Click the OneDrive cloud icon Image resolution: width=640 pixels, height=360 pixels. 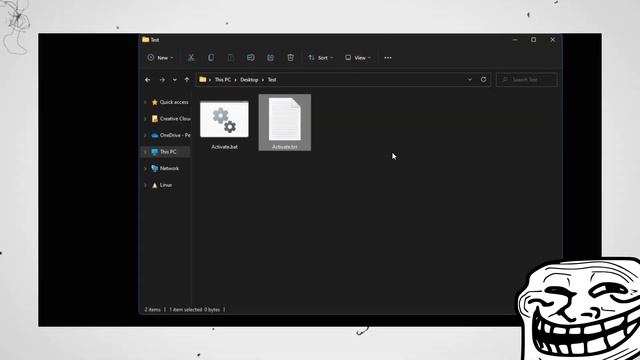pyautogui.click(x=154, y=135)
